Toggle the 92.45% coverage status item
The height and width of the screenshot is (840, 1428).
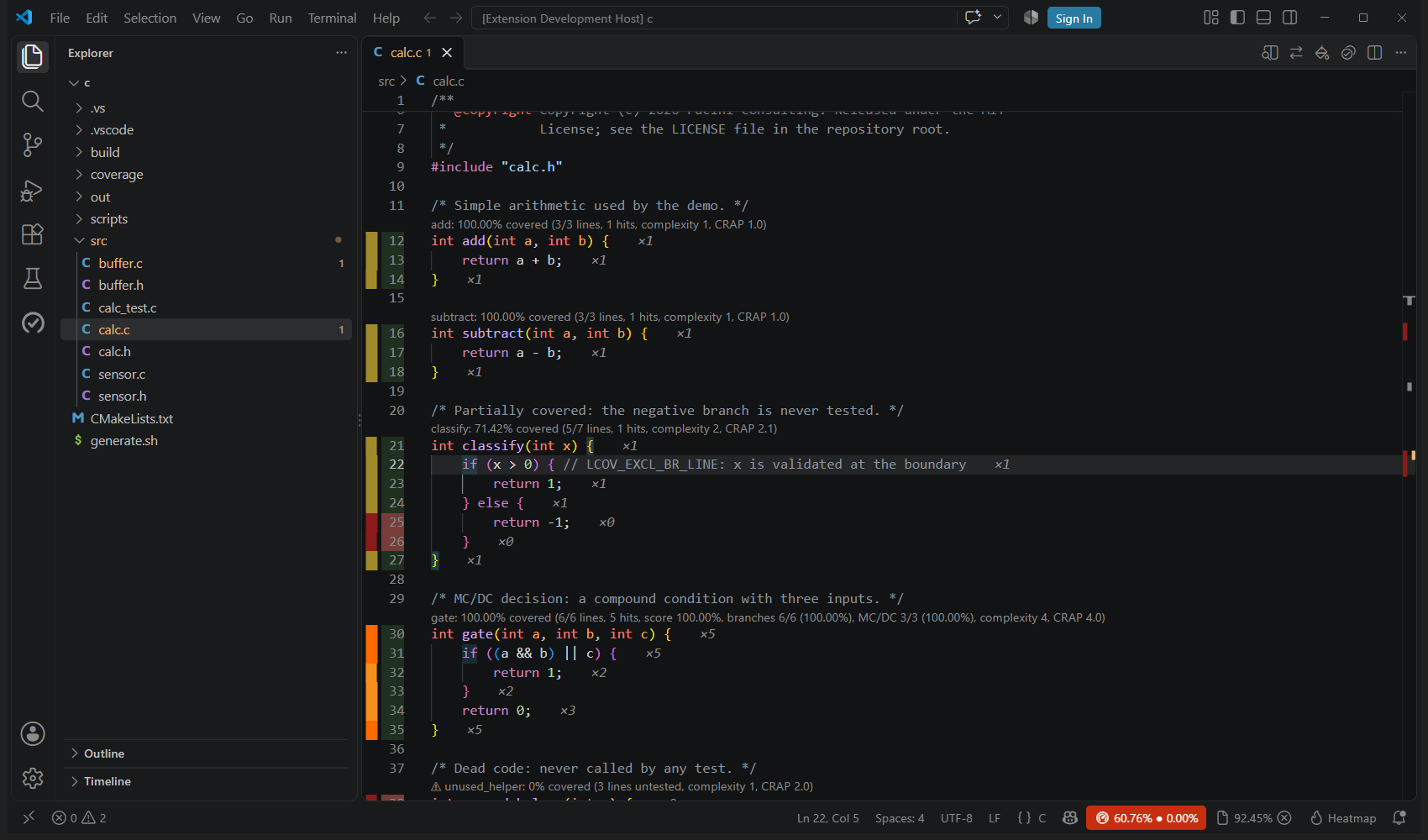click(x=1253, y=818)
